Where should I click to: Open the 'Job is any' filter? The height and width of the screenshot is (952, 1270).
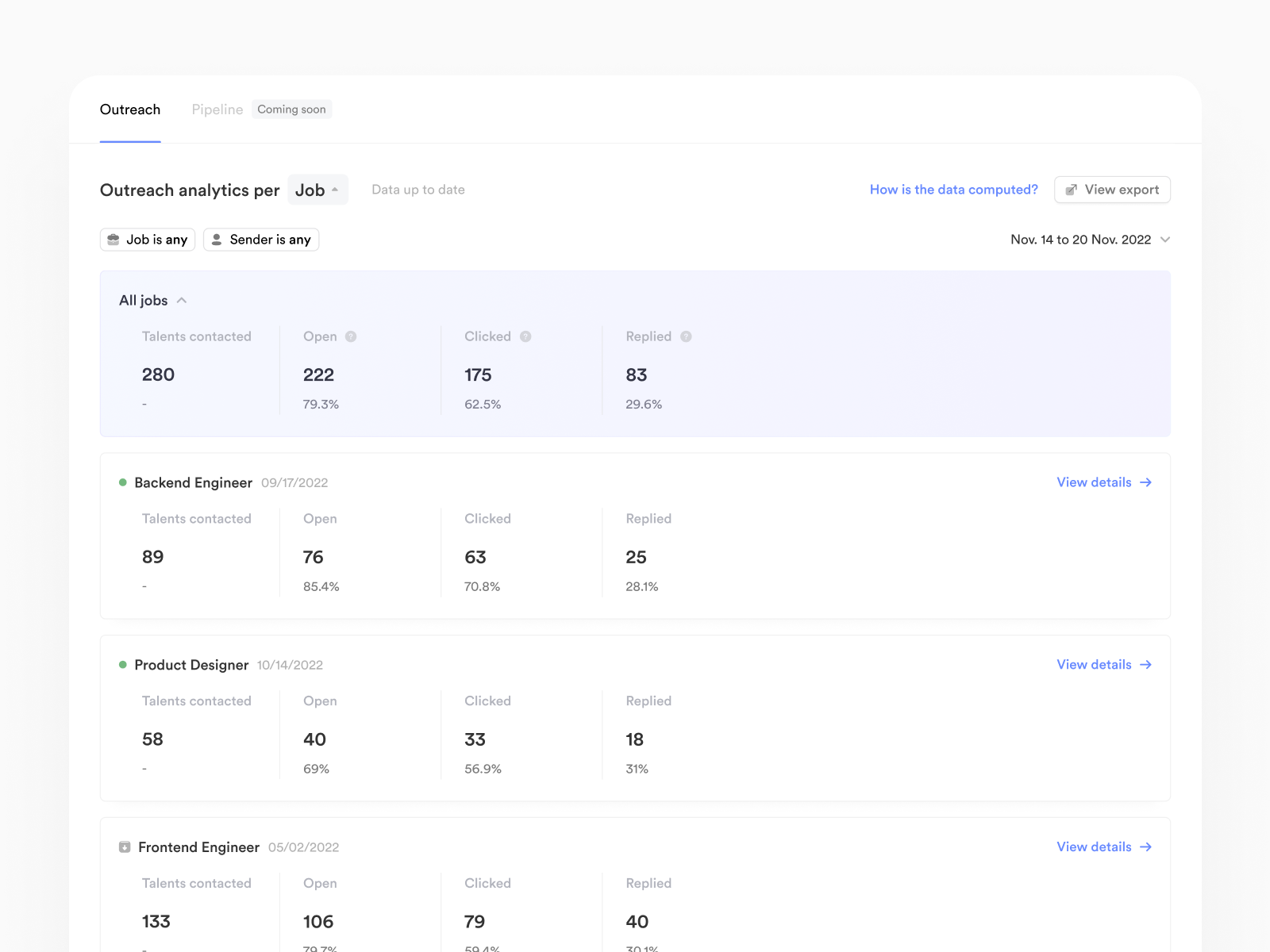(148, 240)
